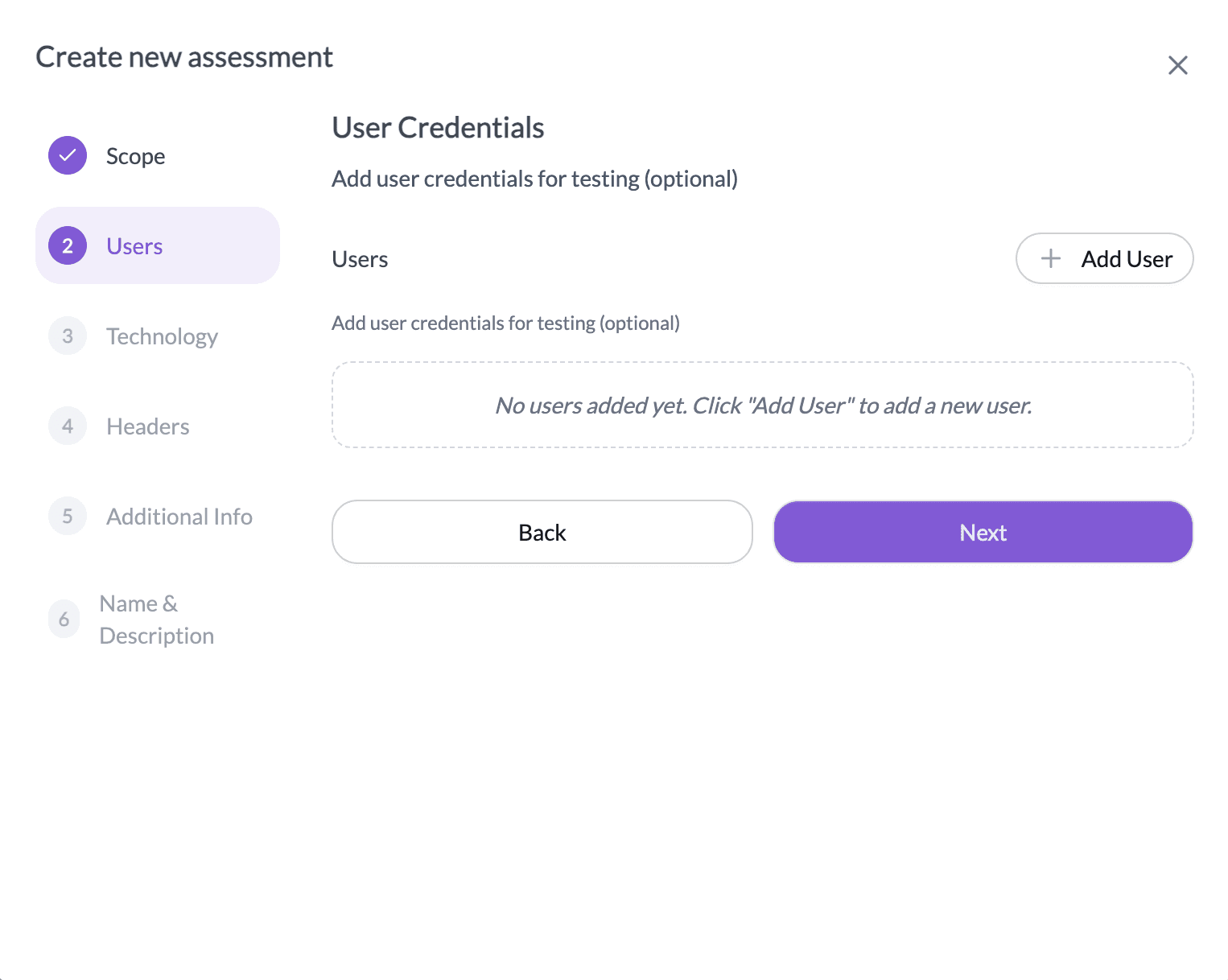The height and width of the screenshot is (980, 1228).
Task: Click the plus icon in Add User
Action: (x=1050, y=258)
